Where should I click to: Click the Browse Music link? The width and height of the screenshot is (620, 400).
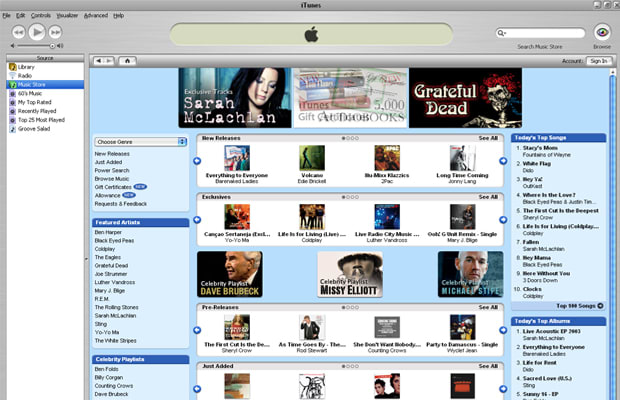coord(112,179)
